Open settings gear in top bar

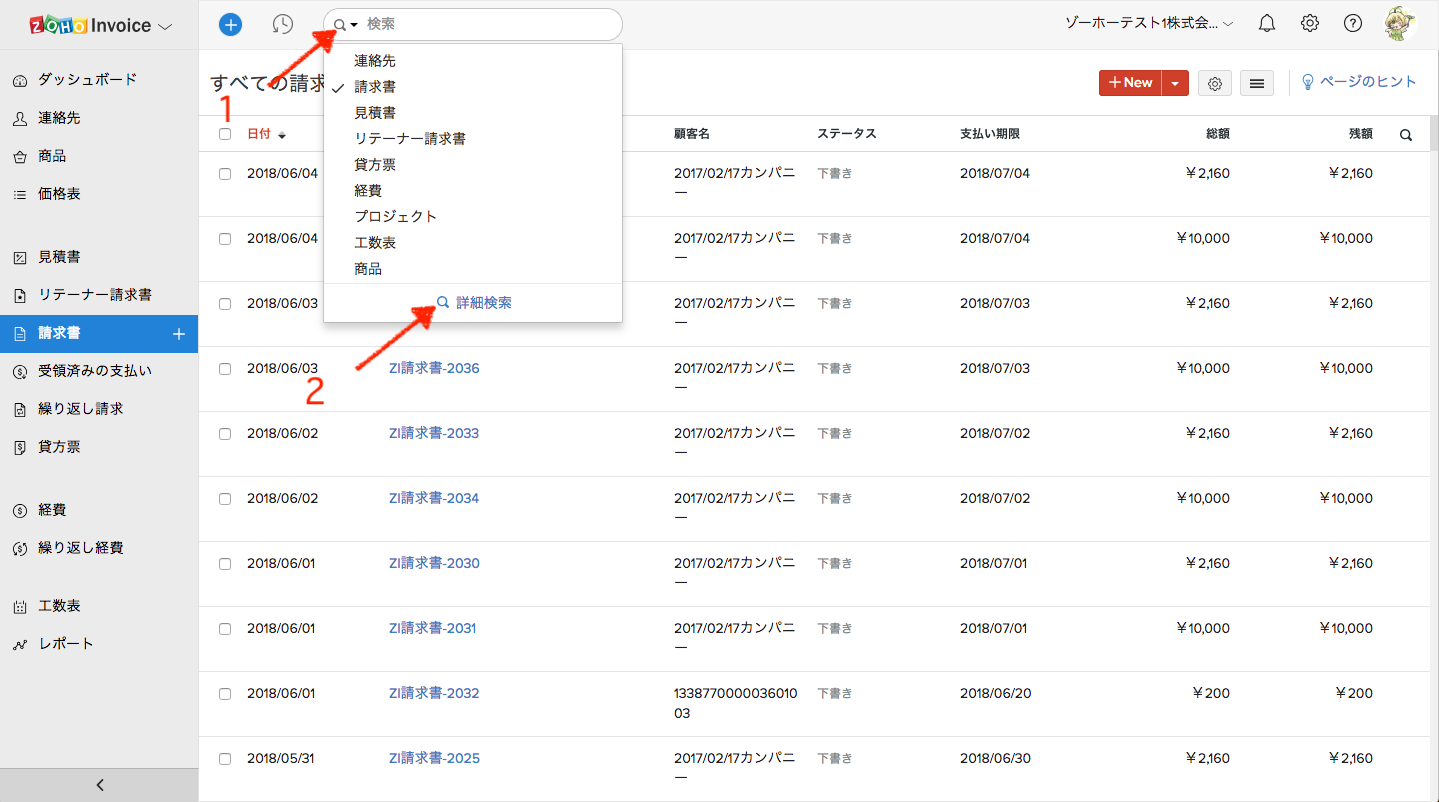pos(1310,23)
